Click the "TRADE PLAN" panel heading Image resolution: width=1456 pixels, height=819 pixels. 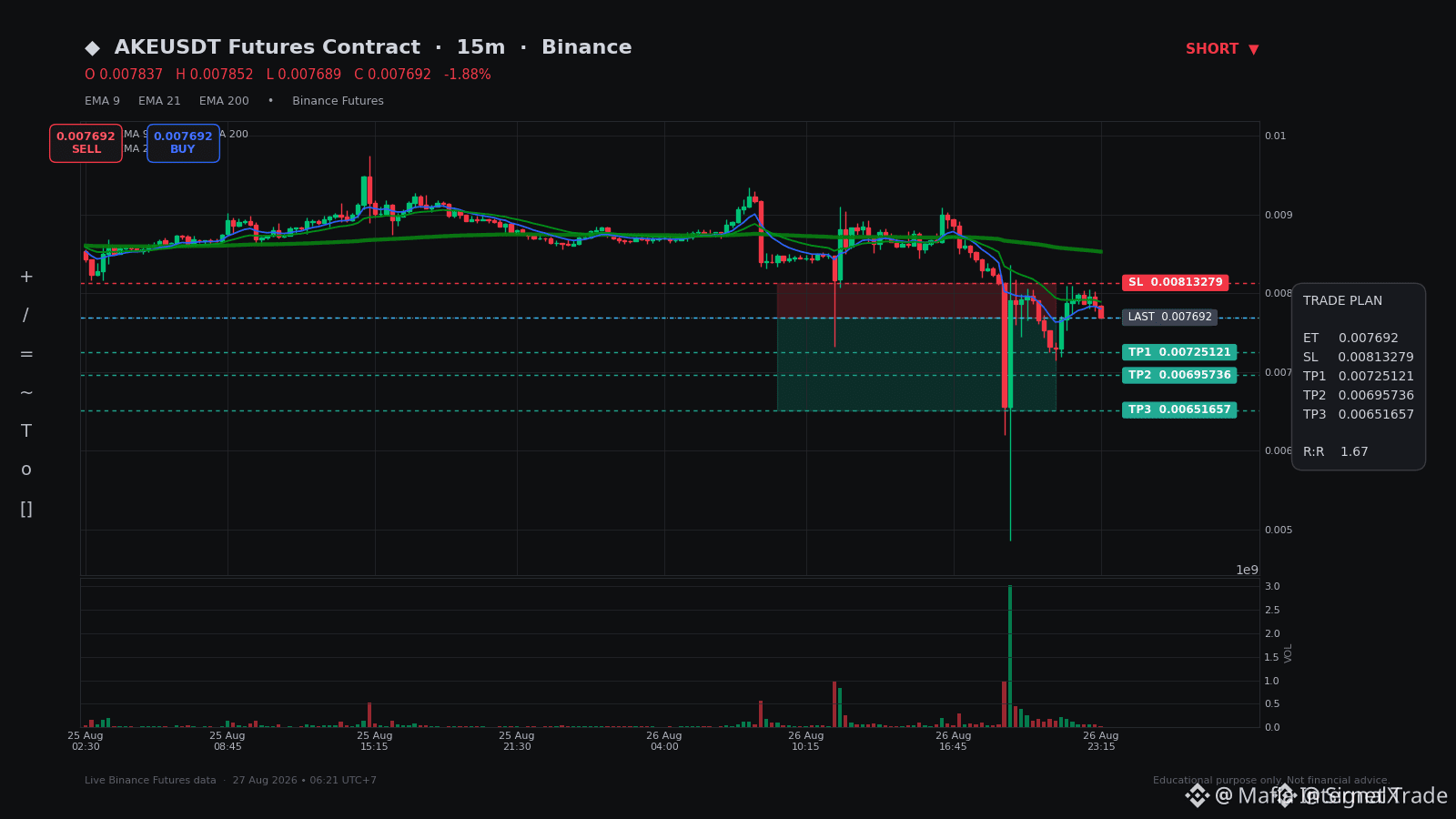point(1342,300)
